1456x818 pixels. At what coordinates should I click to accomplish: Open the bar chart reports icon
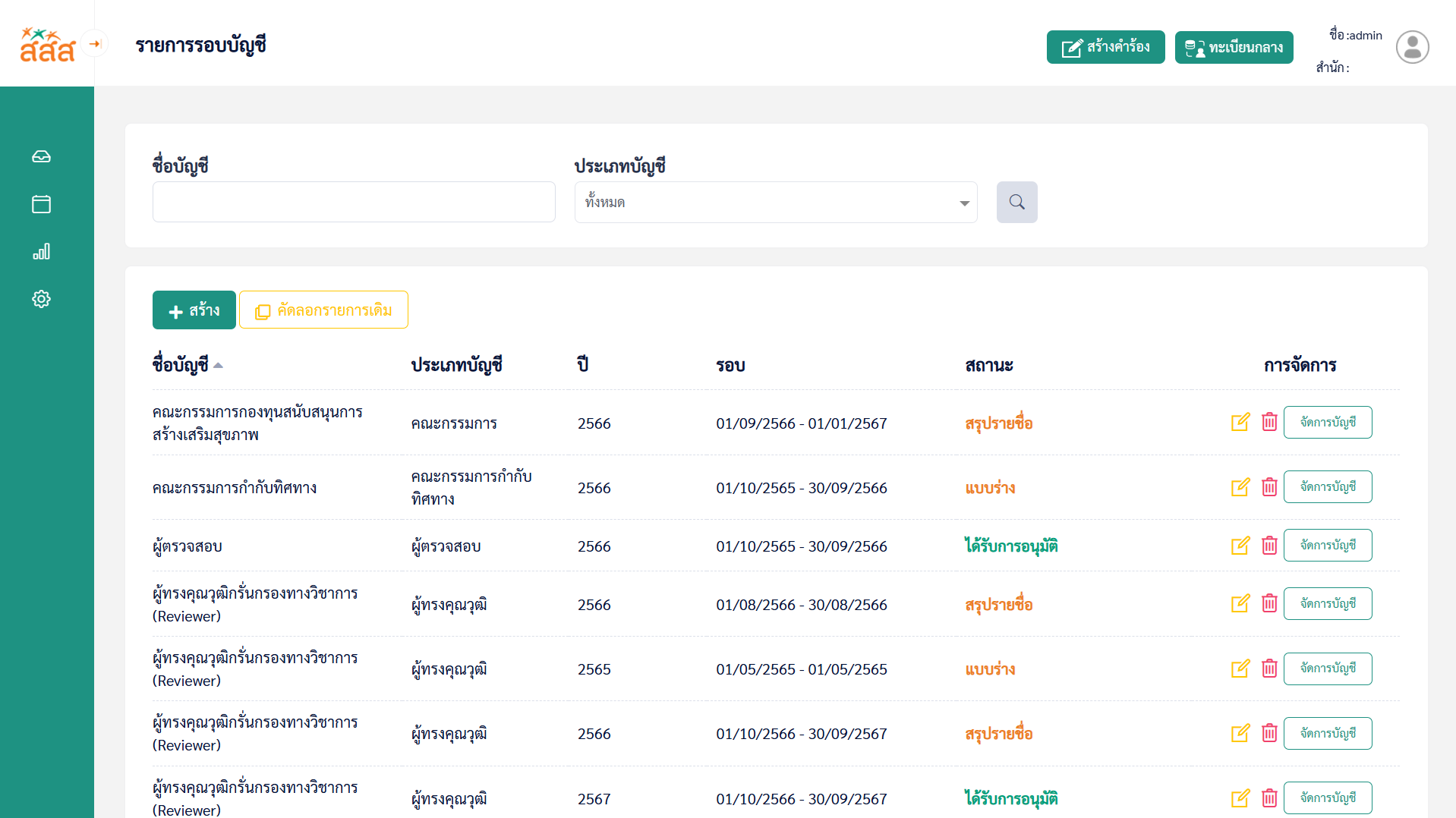pyautogui.click(x=41, y=252)
